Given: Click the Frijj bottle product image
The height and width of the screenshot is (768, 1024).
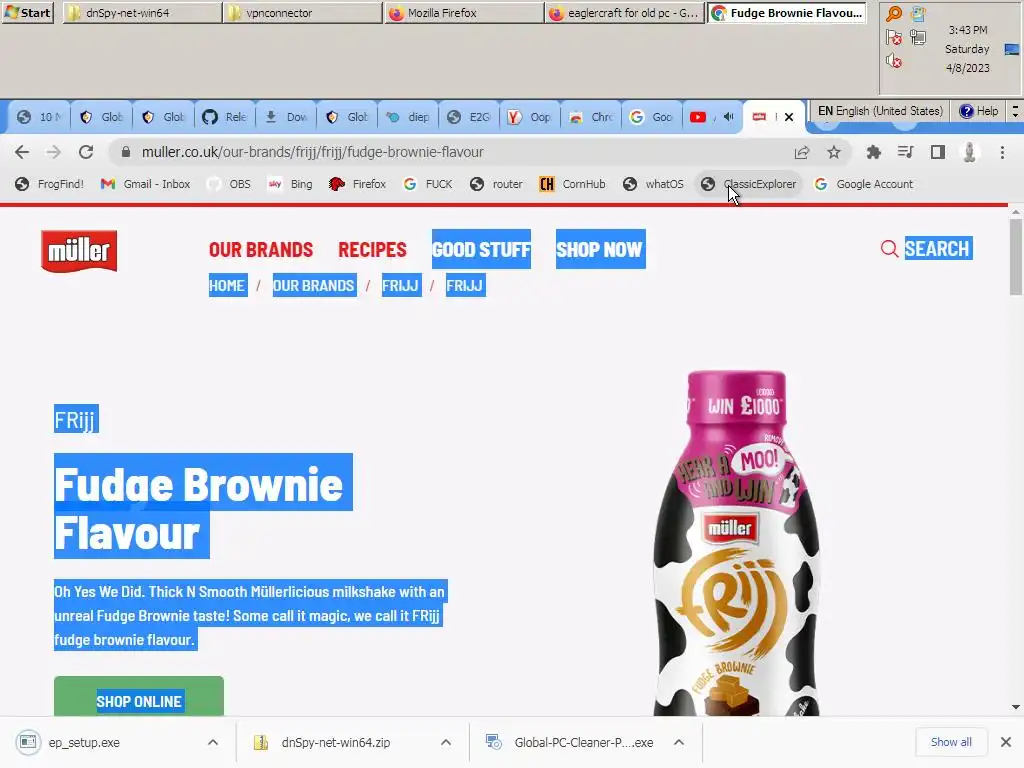Looking at the screenshot, I should coord(736,543).
